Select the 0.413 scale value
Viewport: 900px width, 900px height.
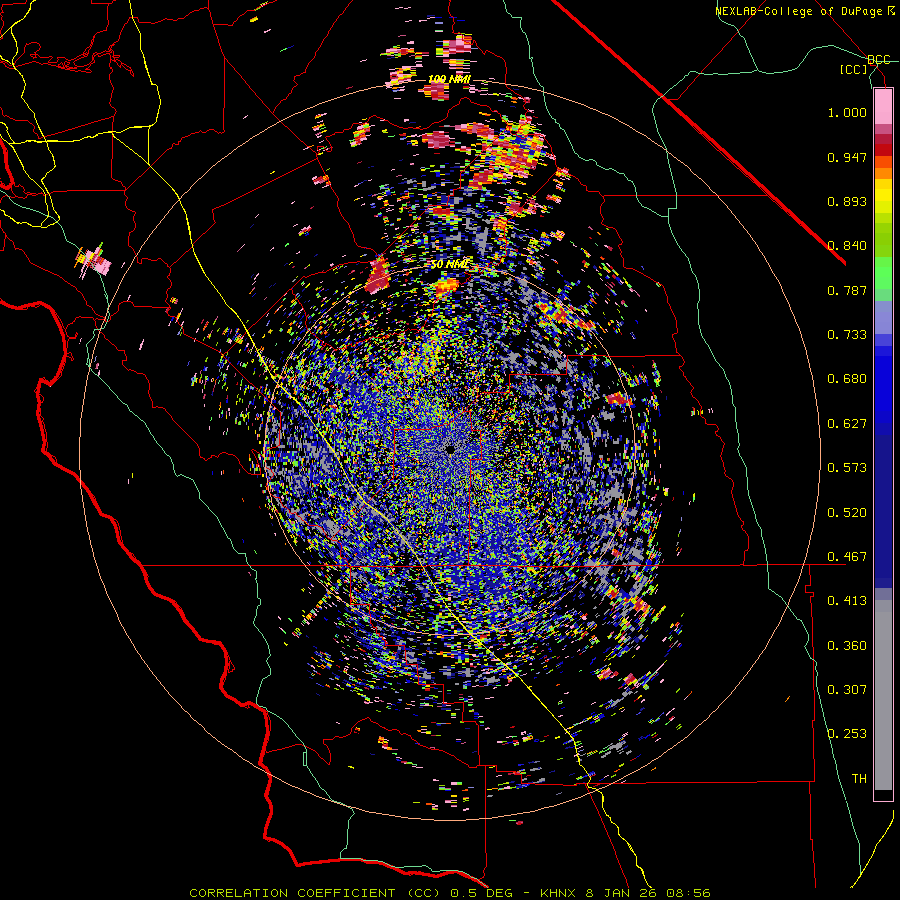847,601
